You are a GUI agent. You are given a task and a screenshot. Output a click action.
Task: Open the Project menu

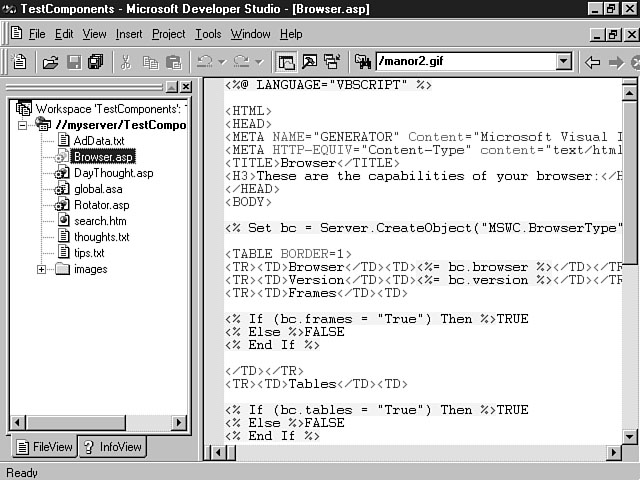(168, 34)
